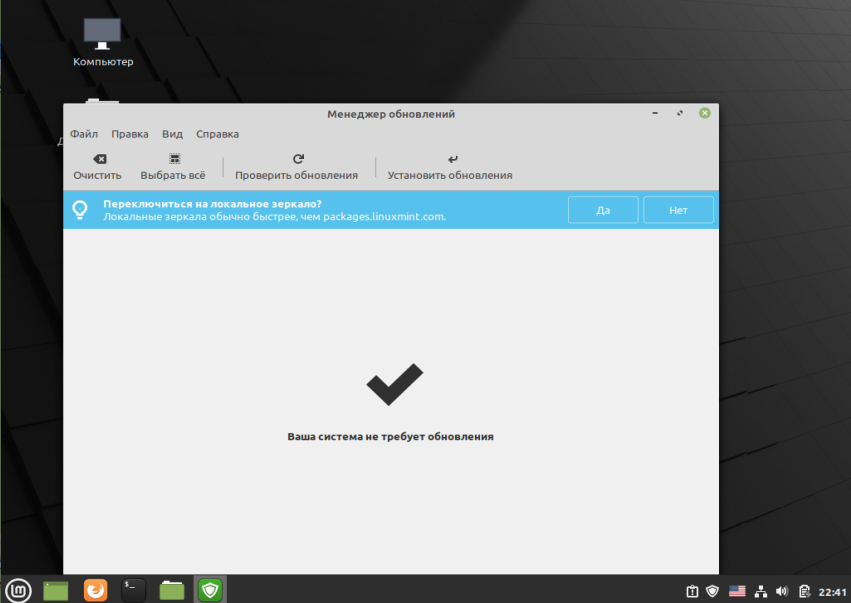Click the lightbulb hint icon
851x603 pixels.
pyautogui.click(x=80, y=210)
